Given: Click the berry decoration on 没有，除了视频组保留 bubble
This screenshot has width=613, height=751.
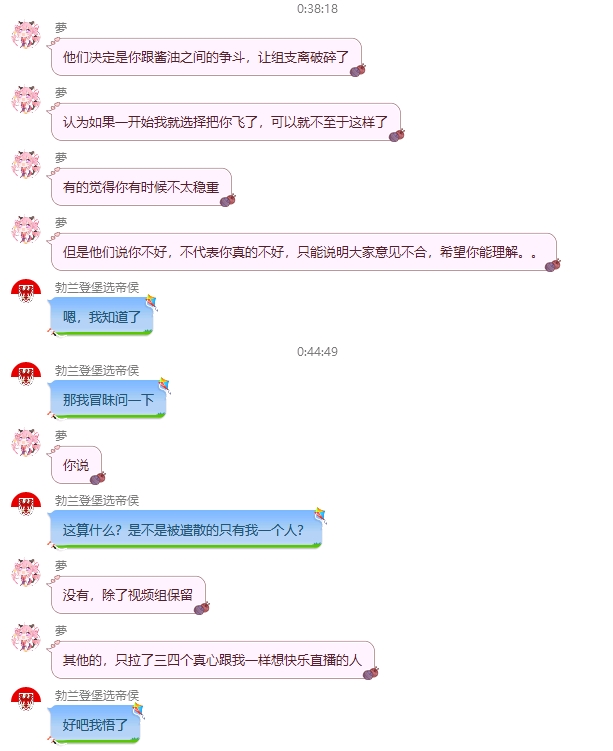Looking at the screenshot, I should pos(202,608).
